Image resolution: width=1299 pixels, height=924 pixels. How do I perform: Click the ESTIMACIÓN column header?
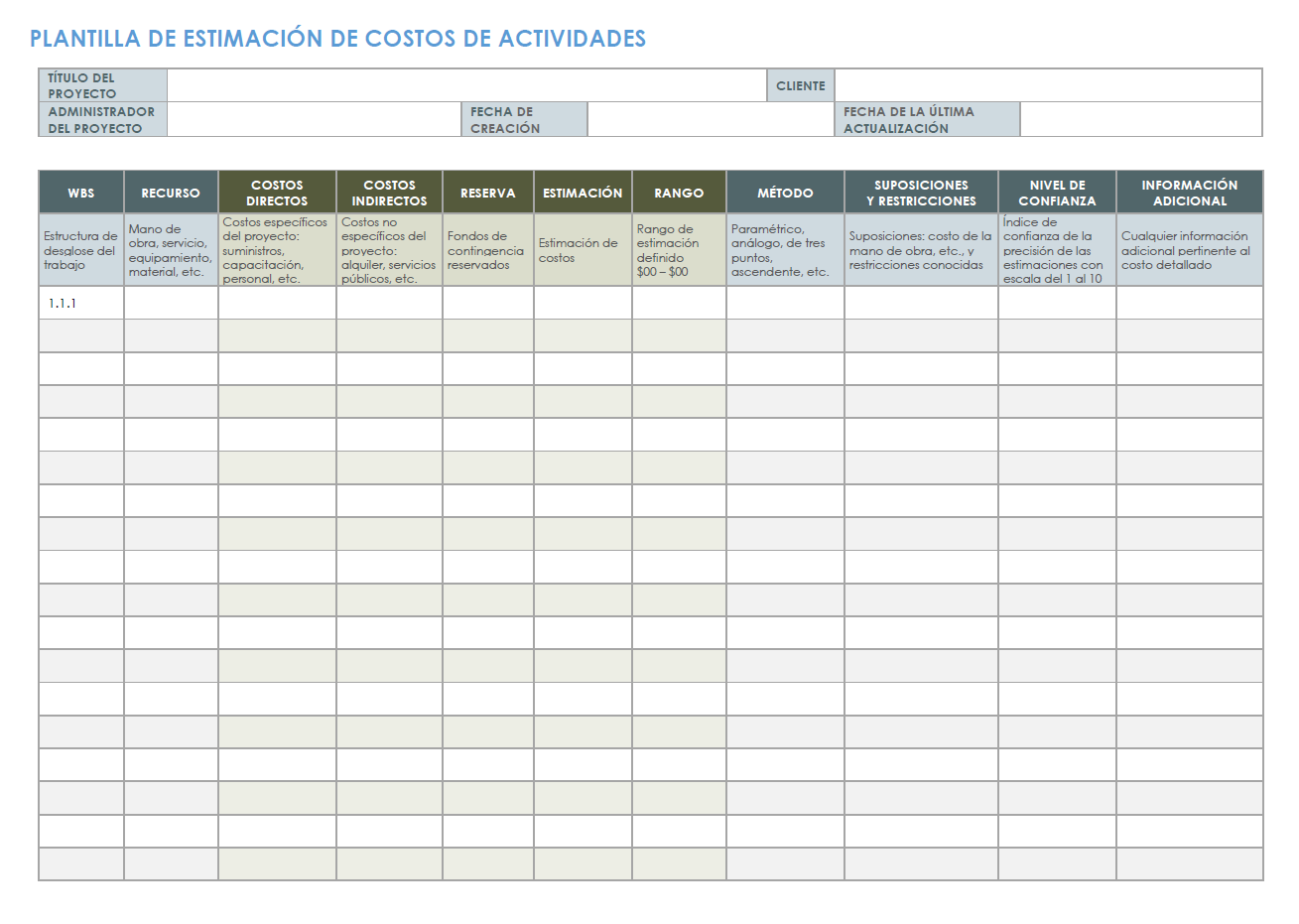583,193
